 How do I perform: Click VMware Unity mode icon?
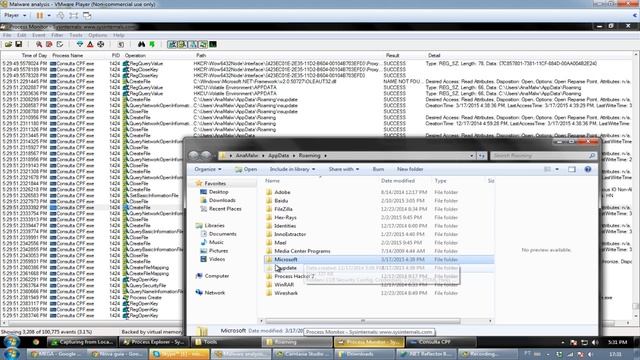click(87, 16)
